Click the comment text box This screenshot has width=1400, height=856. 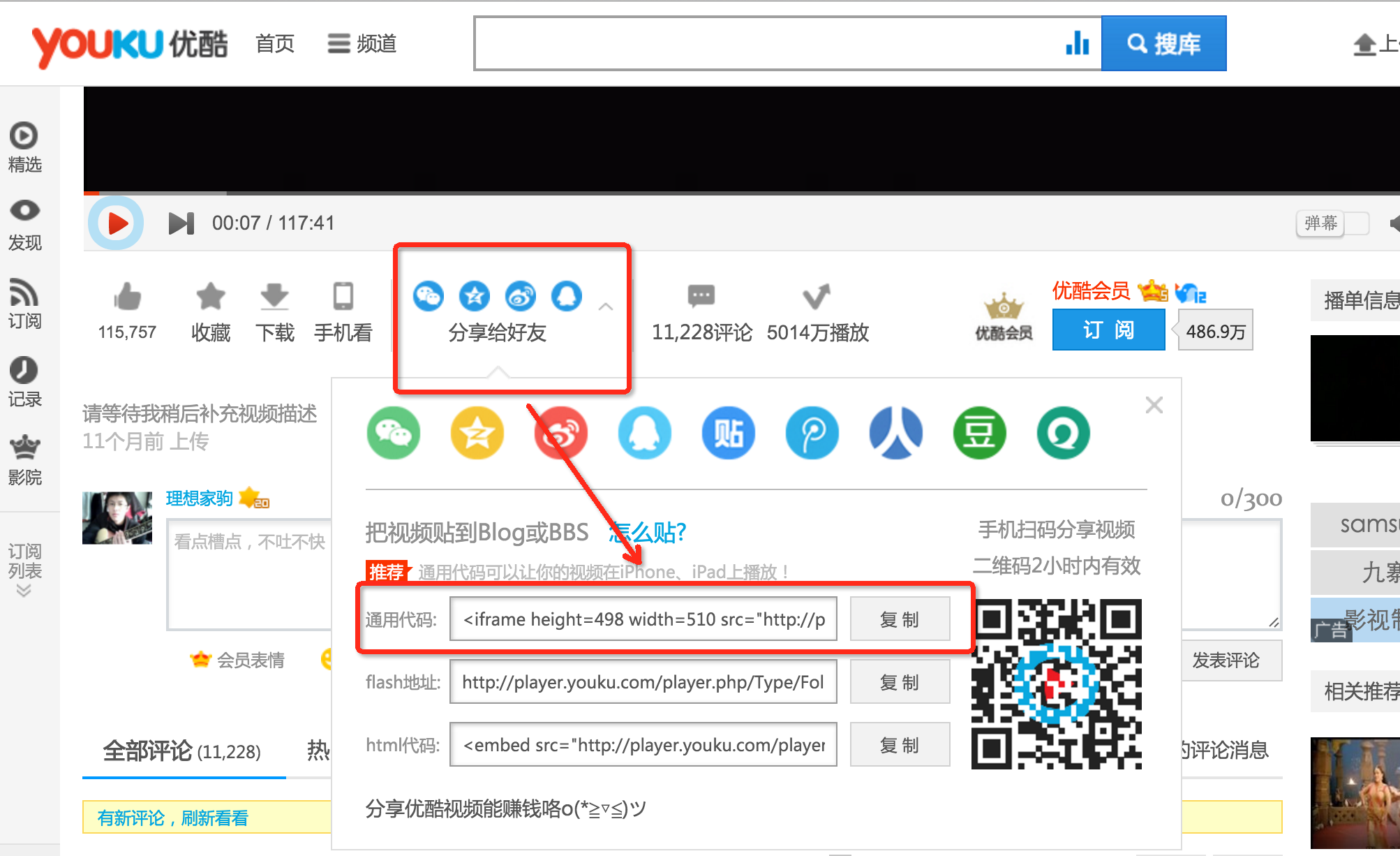pyautogui.click(x=249, y=574)
